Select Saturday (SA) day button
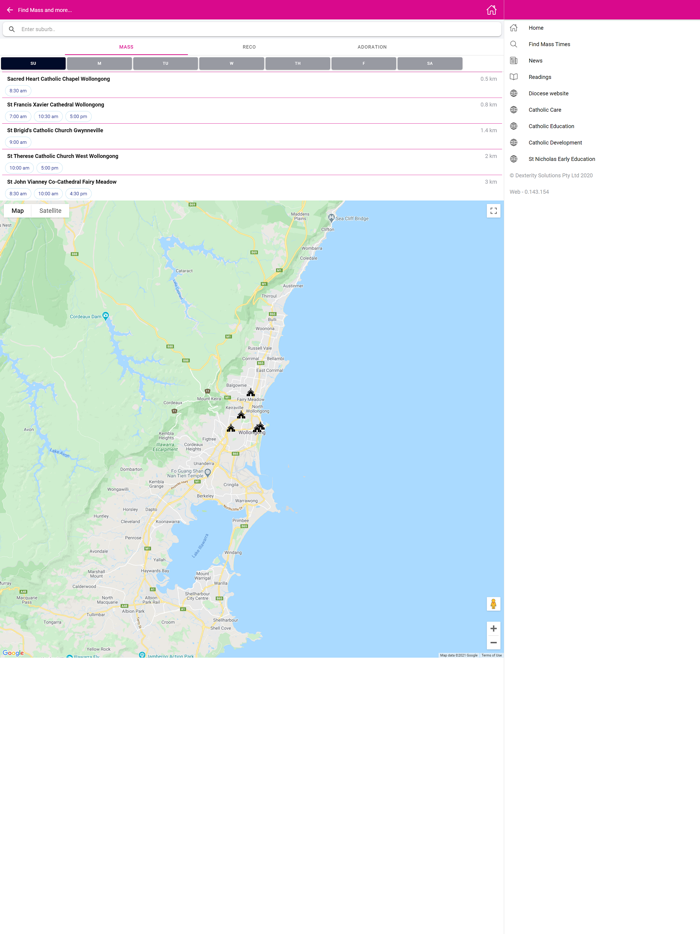Viewport: 700px width, 934px height. (x=430, y=64)
